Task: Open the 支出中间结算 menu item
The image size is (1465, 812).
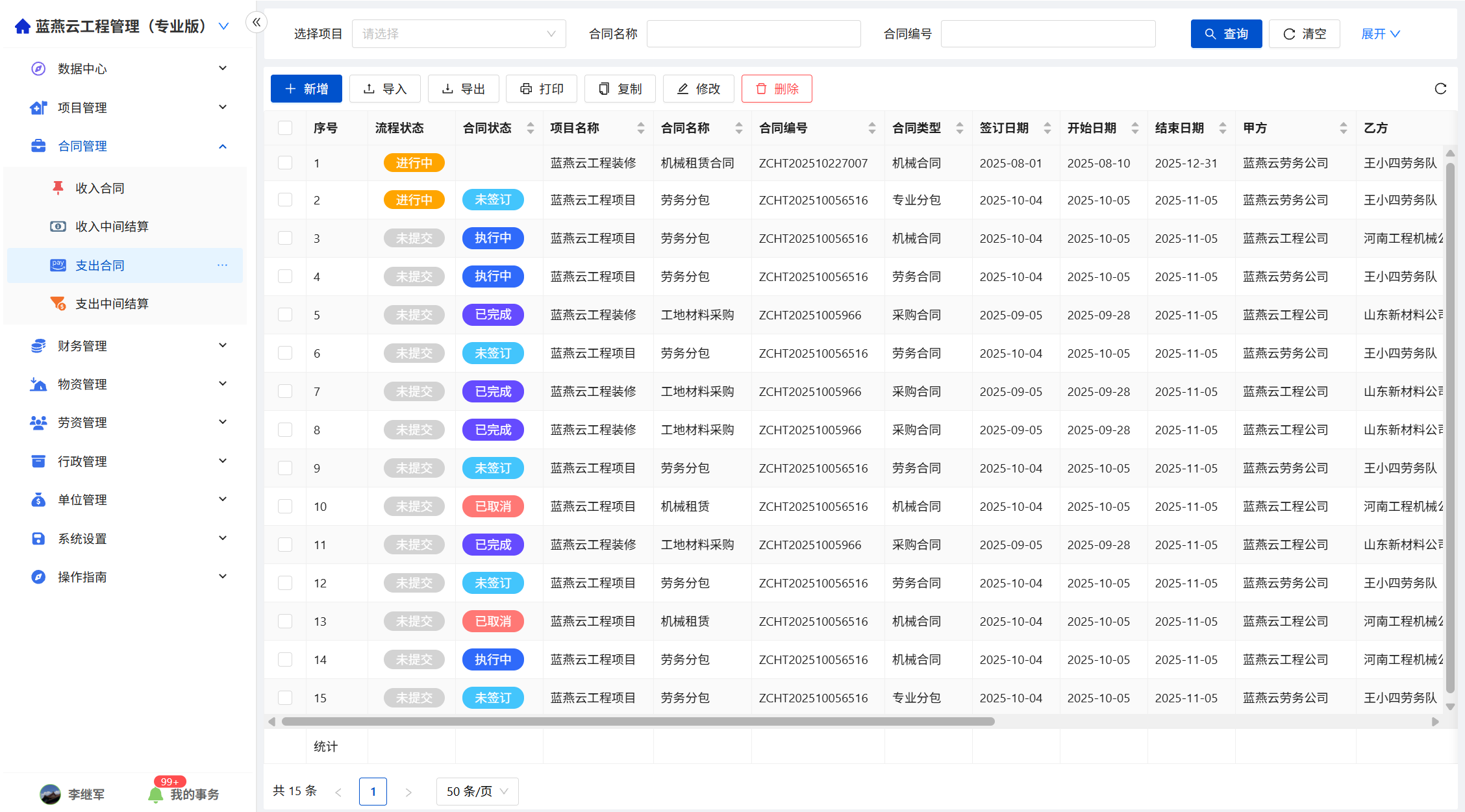Action: (112, 304)
